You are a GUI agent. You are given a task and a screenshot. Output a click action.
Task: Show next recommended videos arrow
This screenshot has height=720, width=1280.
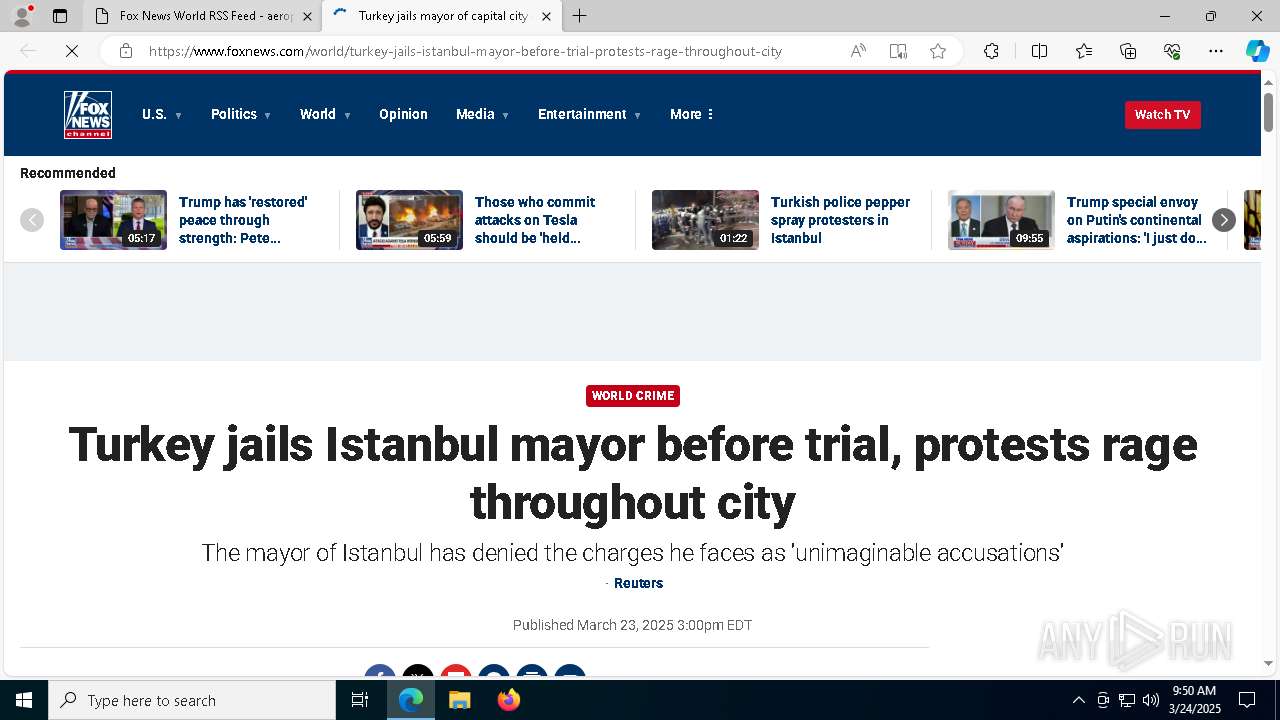pyautogui.click(x=1224, y=220)
